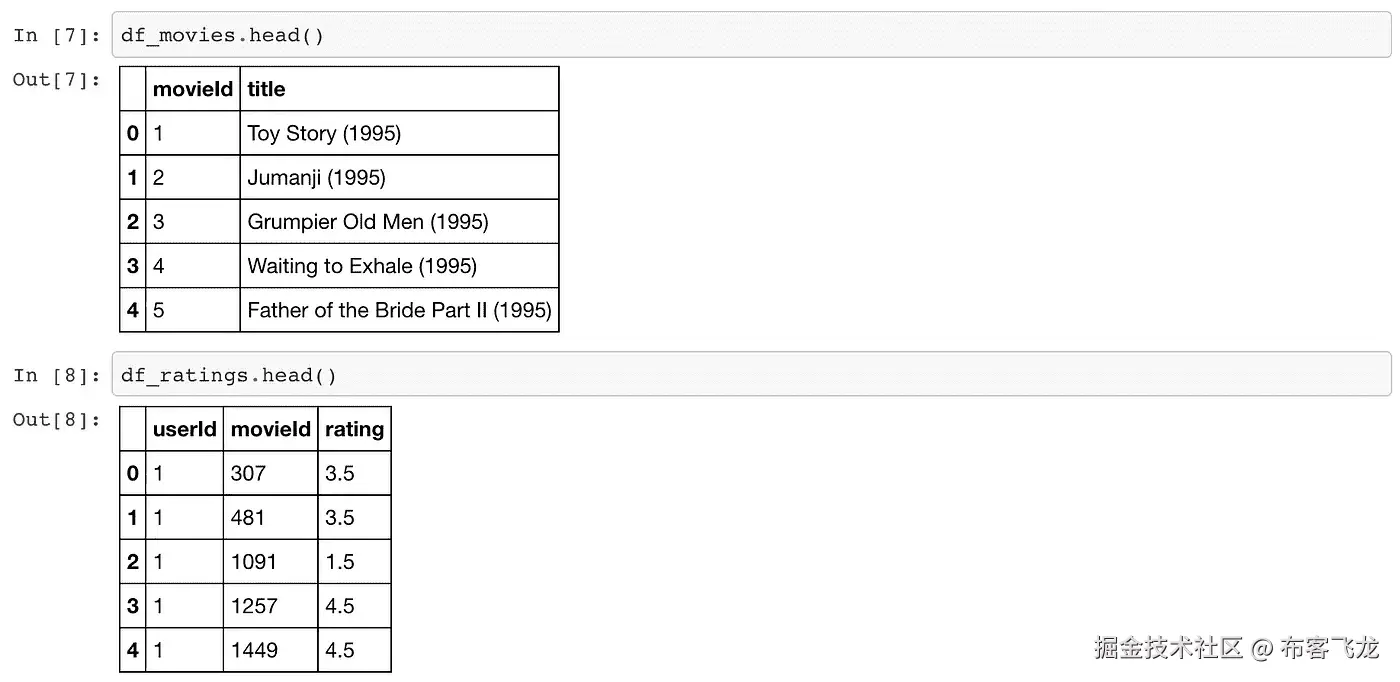Click the df_ratings.head() code cell
The image size is (1400, 682).
click(x=750, y=375)
